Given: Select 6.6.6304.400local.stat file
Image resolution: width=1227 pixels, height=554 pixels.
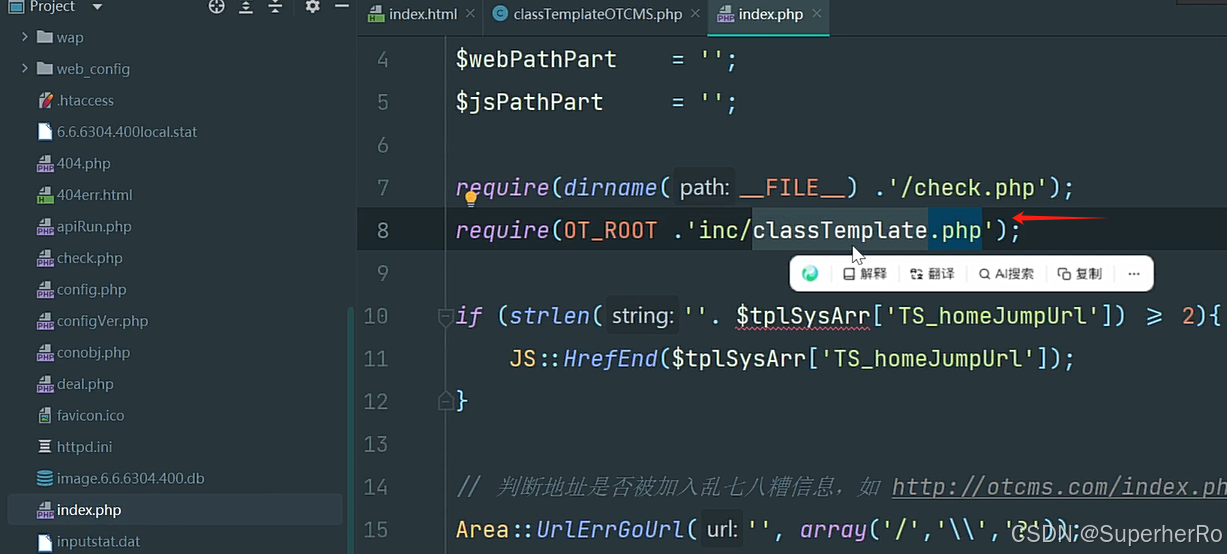Looking at the screenshot, I should point(127,131).
